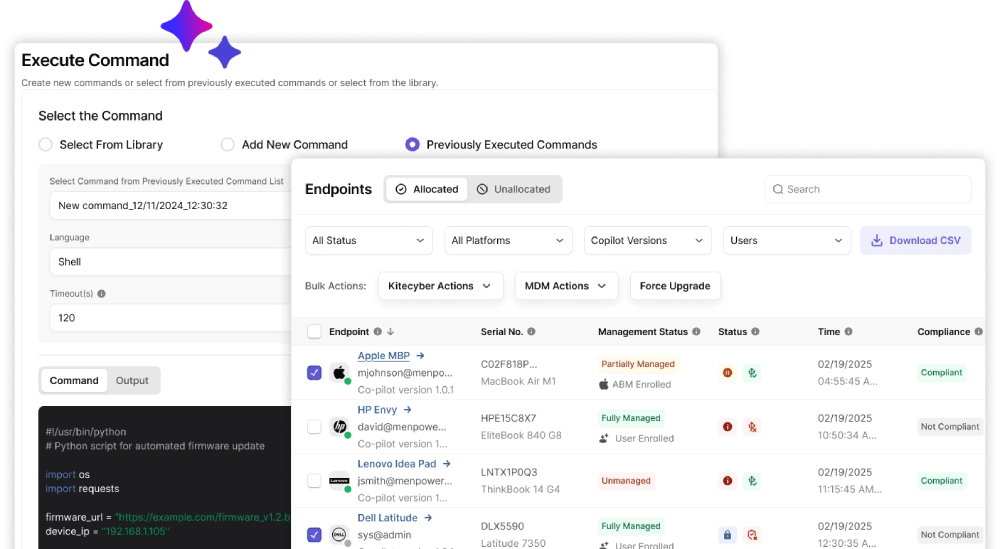Click the serial number LNTX1P0Q3
Image resolution: width=1000 pixels, height=549 pixels.
coord(509,472)
